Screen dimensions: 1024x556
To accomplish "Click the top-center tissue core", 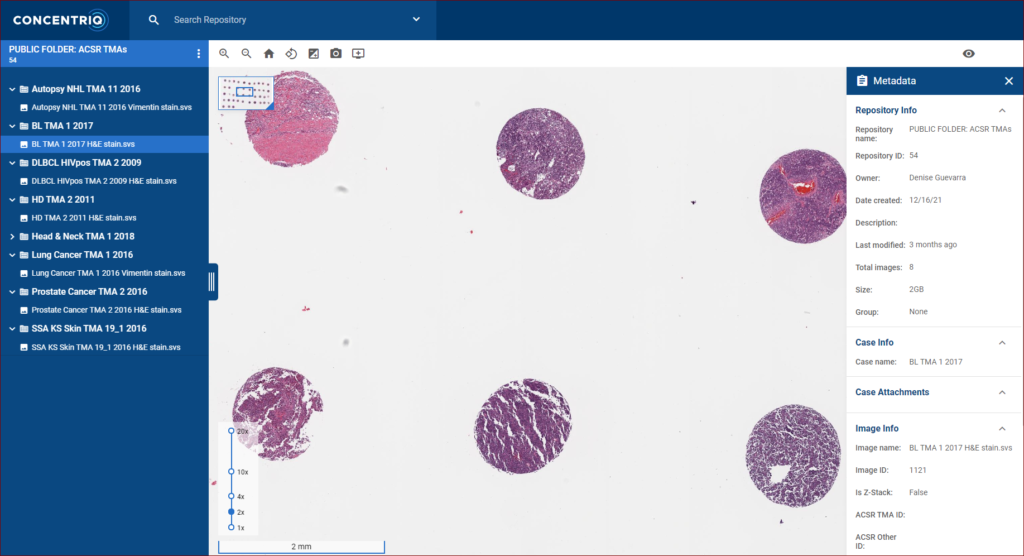I will click(540, 154).
